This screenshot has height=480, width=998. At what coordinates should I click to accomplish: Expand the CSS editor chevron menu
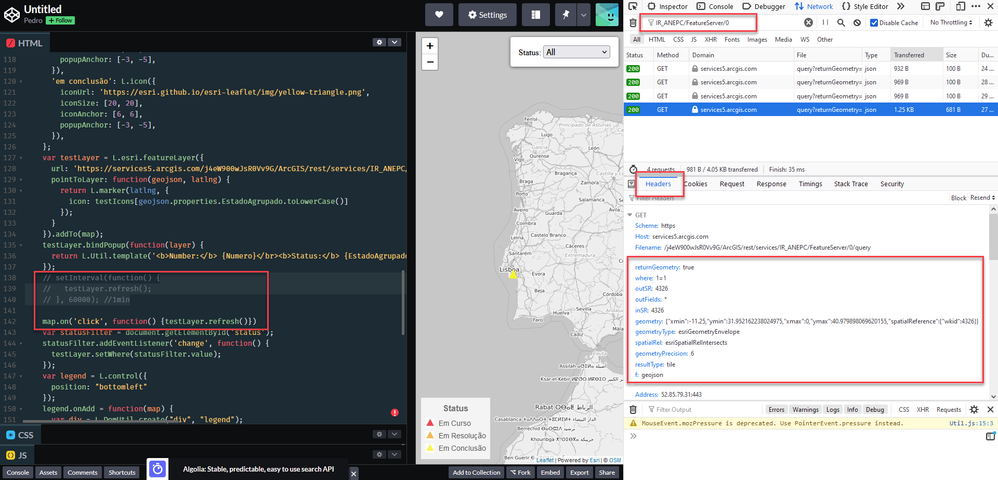pyautogui.click(x=395, y=434)
